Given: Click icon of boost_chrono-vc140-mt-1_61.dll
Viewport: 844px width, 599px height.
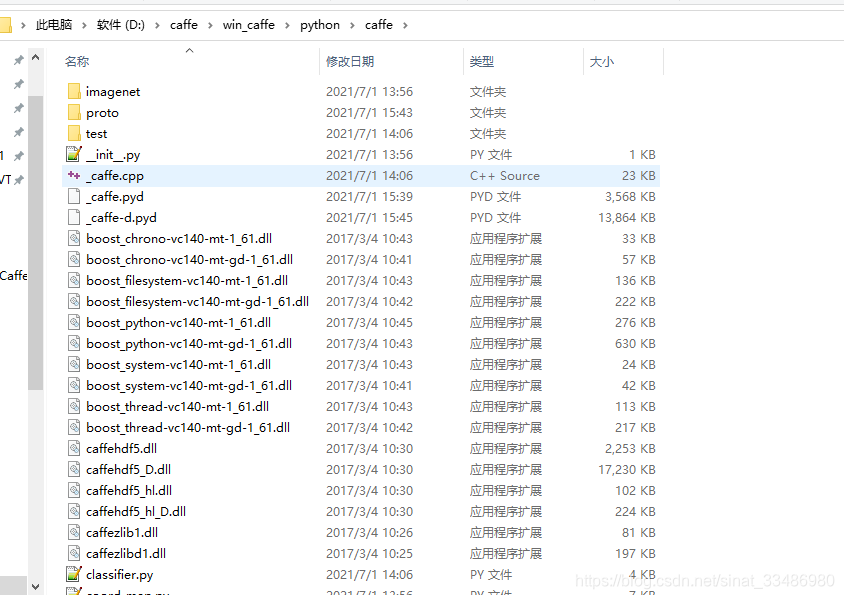Looking at the screenshot, I should pos(74,238).
